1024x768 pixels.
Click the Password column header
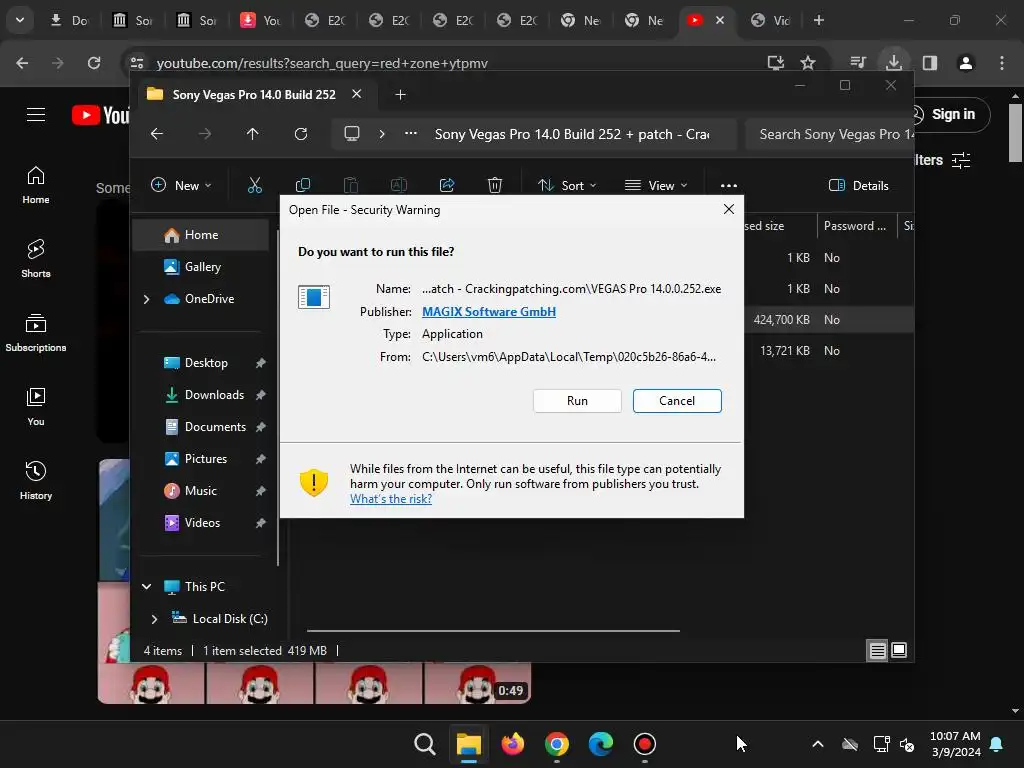(x=856, y=226)
